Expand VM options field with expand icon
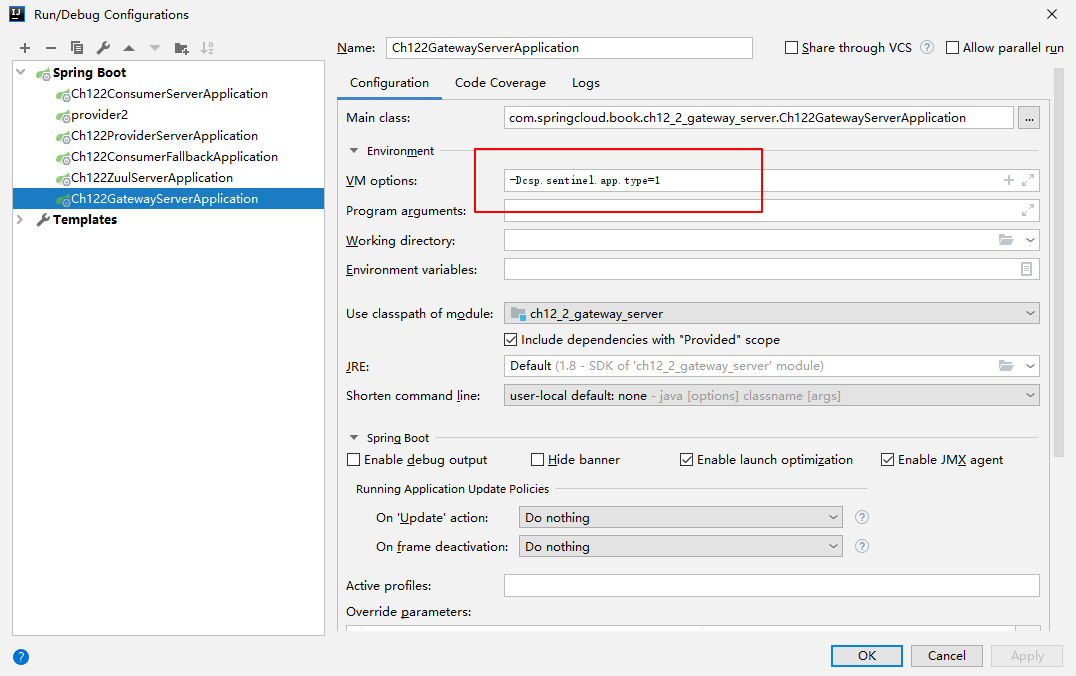The height and width of the screenshot is (676, 1076). pos(1027,180)
